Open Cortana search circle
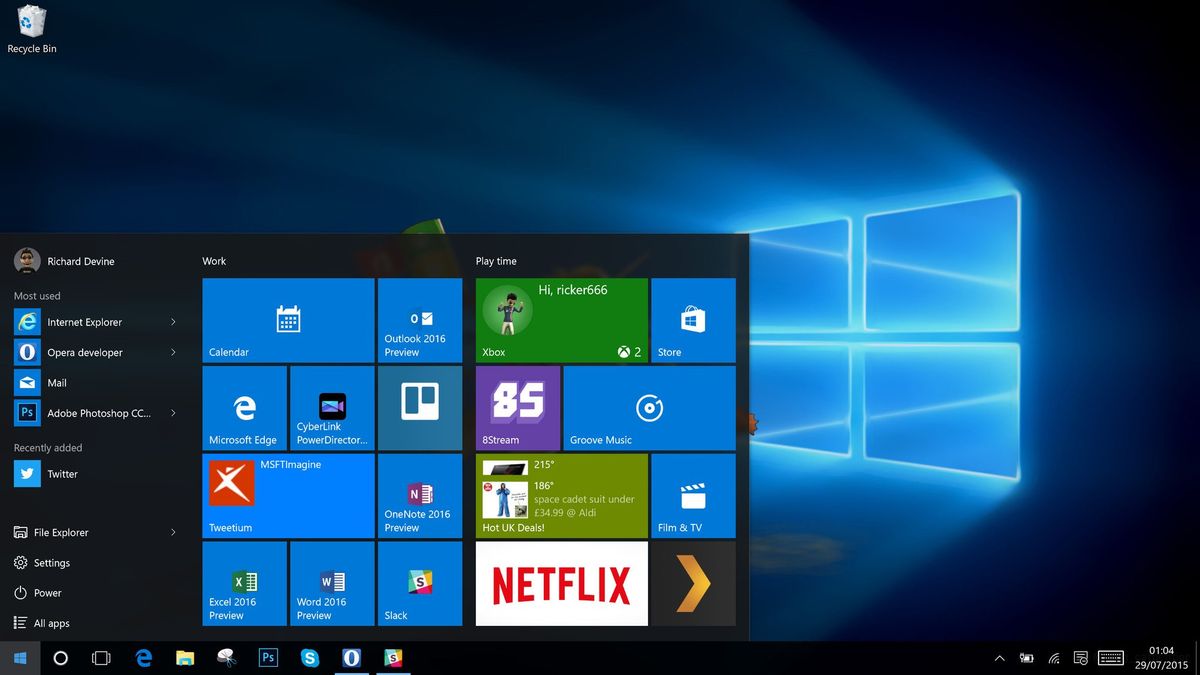 [x=60, y=658]
